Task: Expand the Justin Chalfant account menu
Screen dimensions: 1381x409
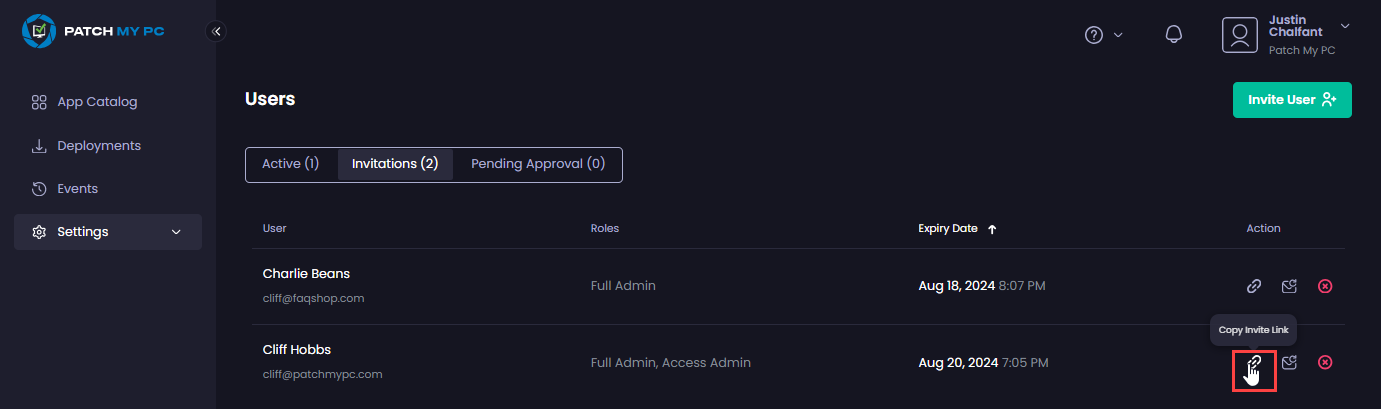Action: click(x=1345, y=26)
